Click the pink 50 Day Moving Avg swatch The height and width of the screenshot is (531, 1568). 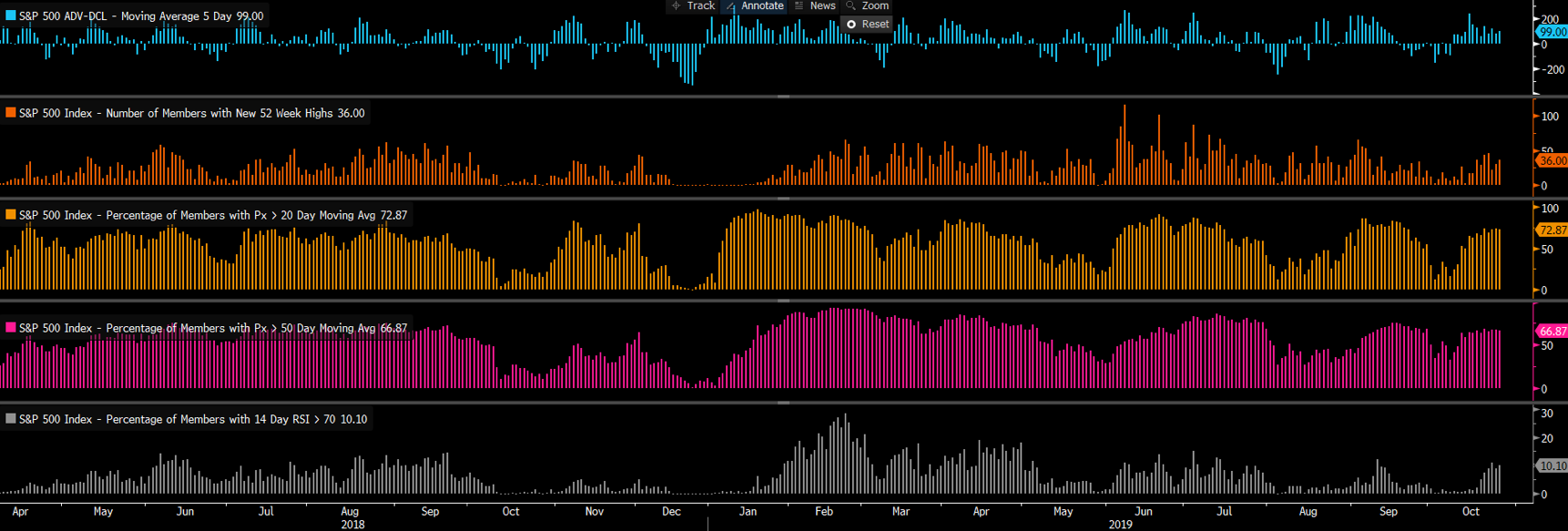pos(10,328)
